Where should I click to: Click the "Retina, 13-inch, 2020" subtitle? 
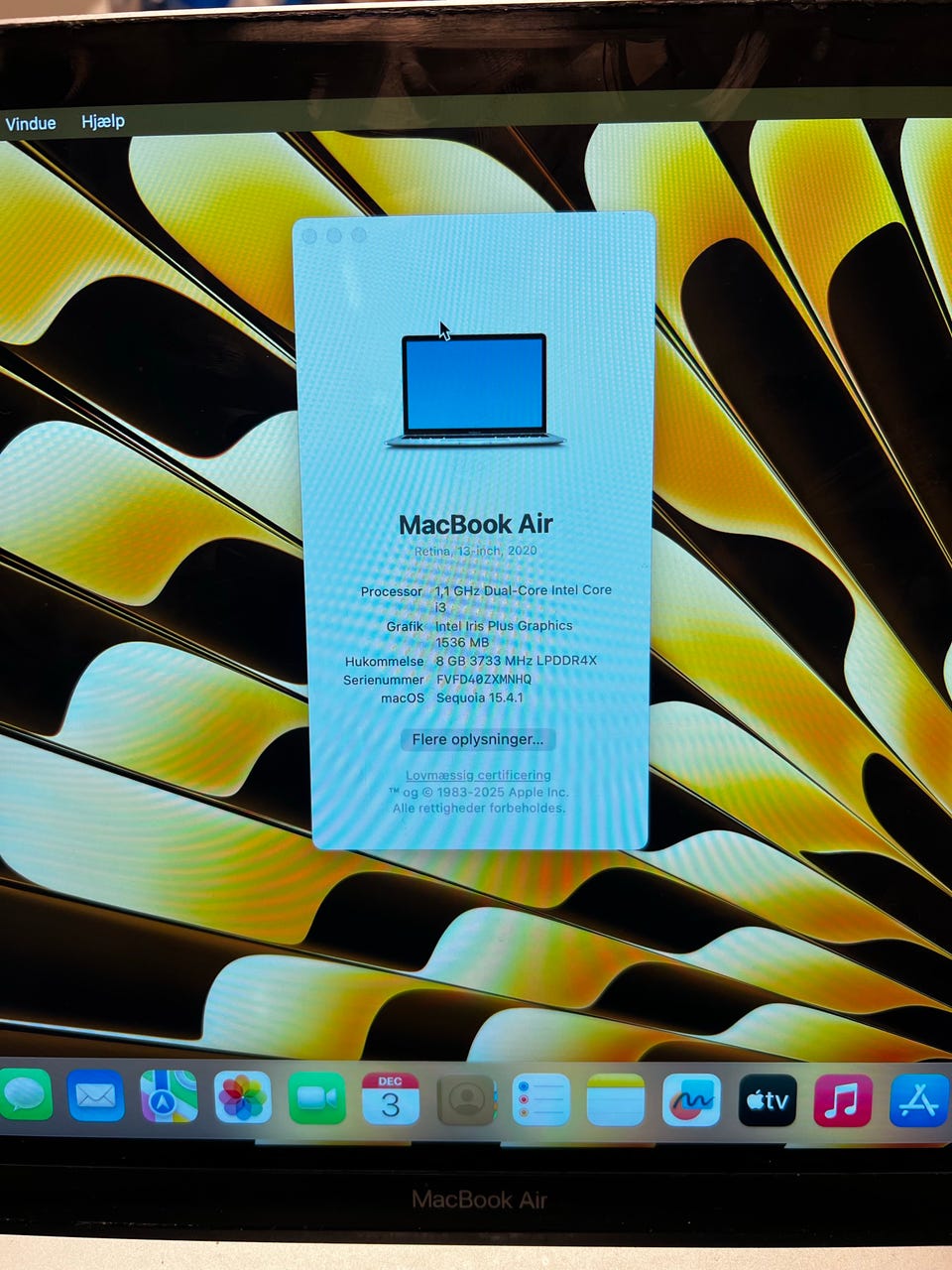pyautogui.click(x=476, y=551)
